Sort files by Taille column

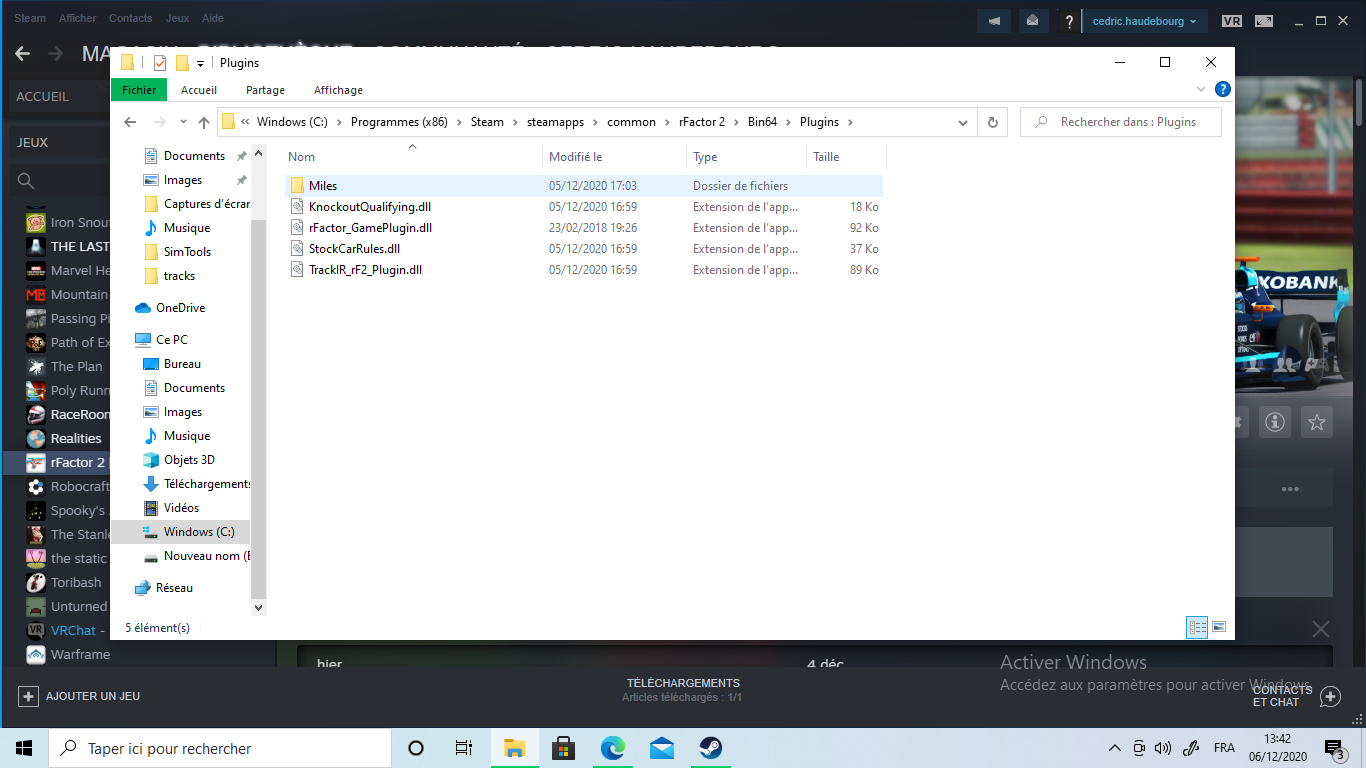click(x=846, y=157)
